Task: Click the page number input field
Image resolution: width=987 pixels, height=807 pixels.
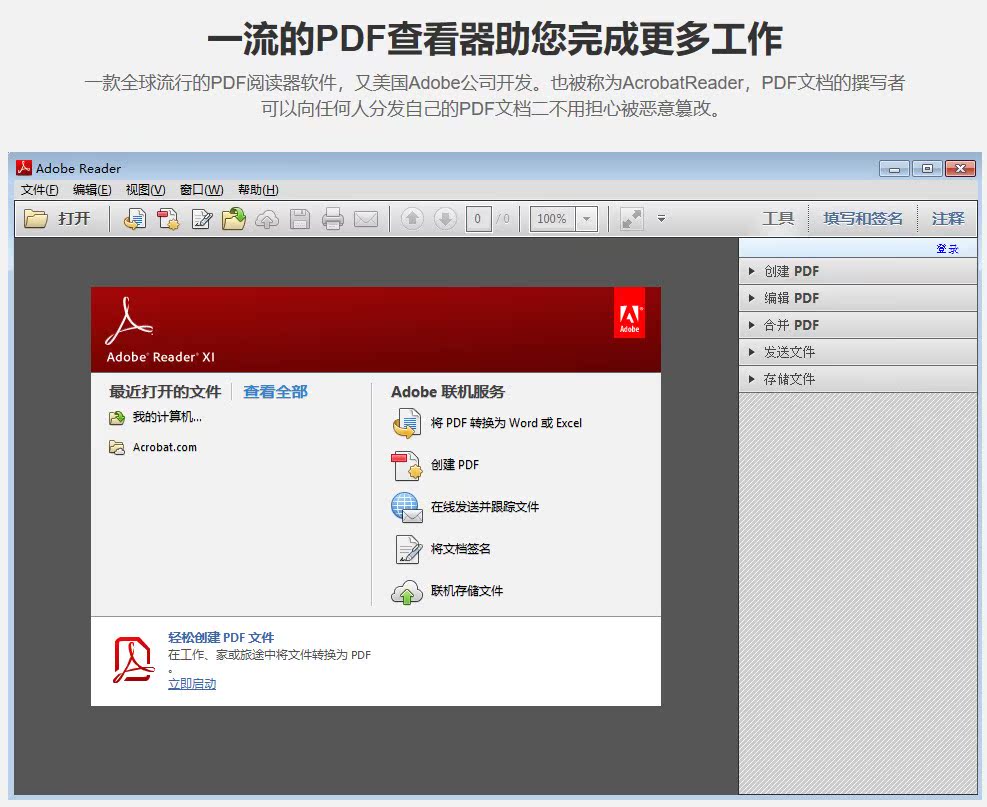Action: (x=477, y=218)
